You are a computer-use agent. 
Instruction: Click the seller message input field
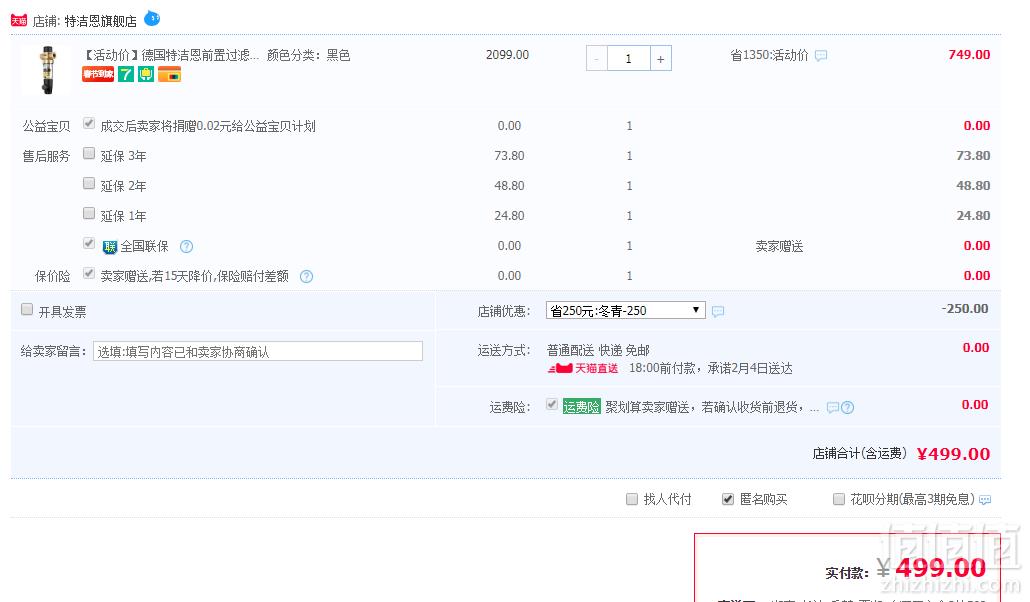pos(258,351)
